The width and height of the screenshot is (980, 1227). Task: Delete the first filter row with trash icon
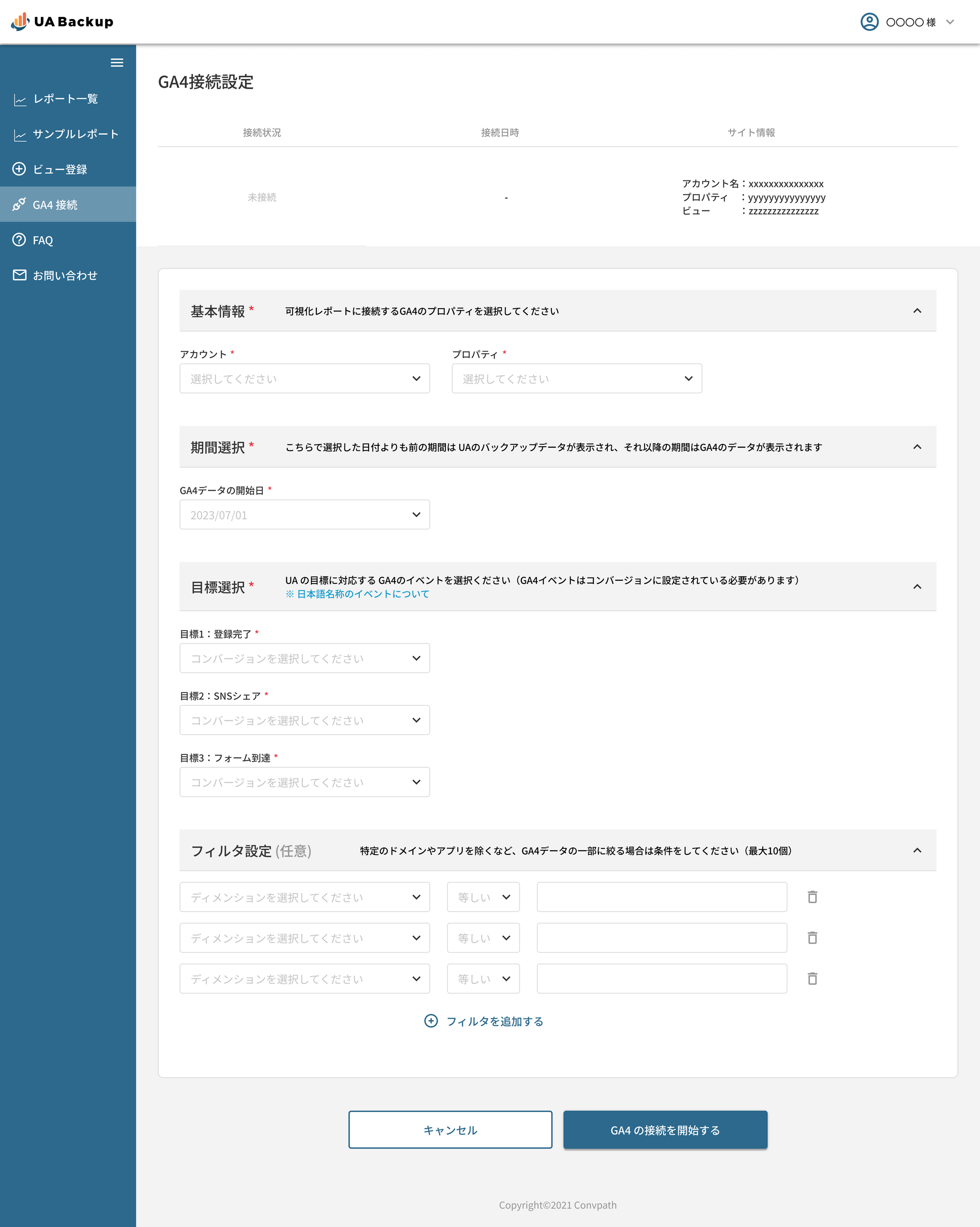tap(812, 897)
